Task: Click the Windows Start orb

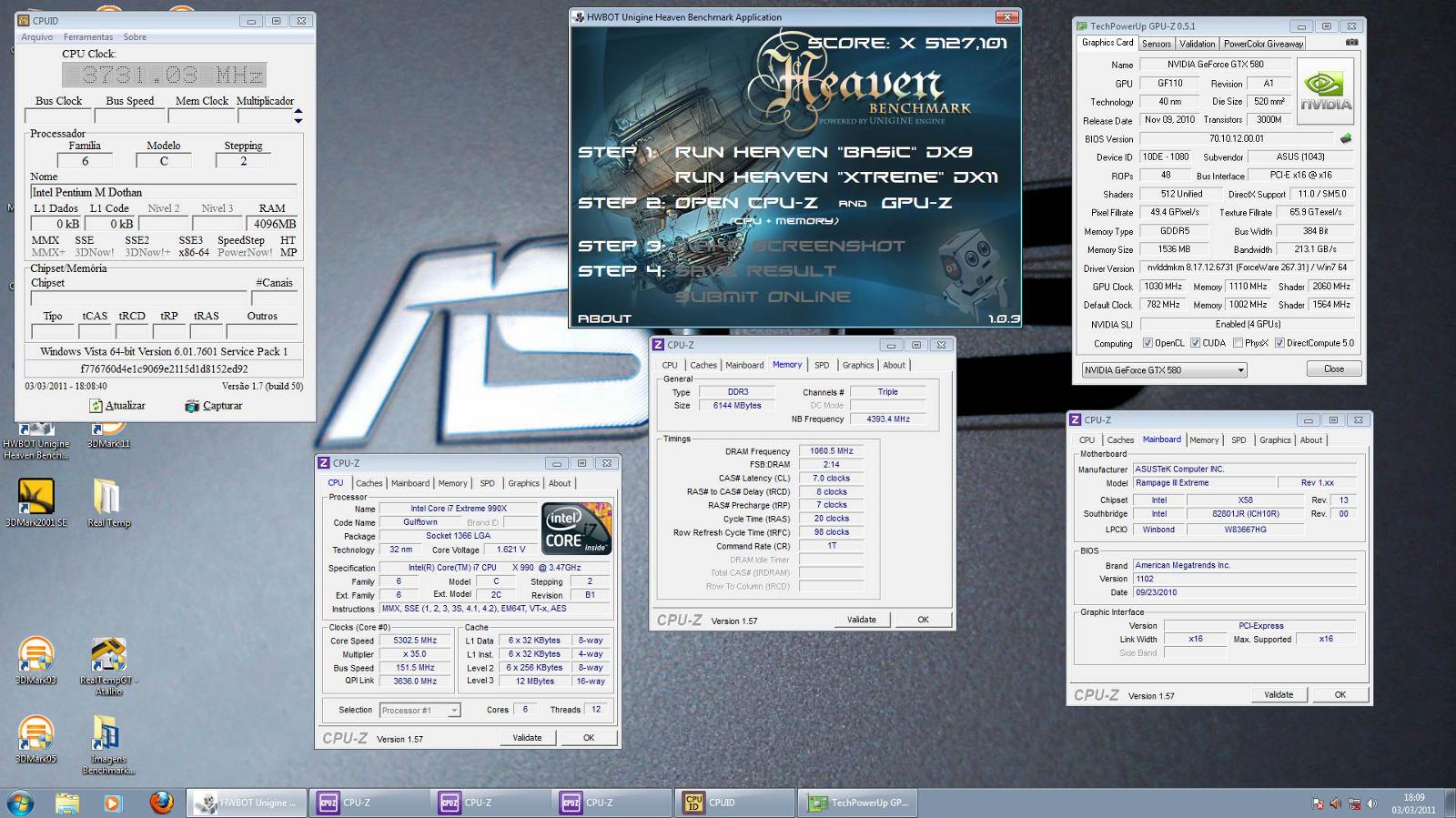Action: click(20, 803)
